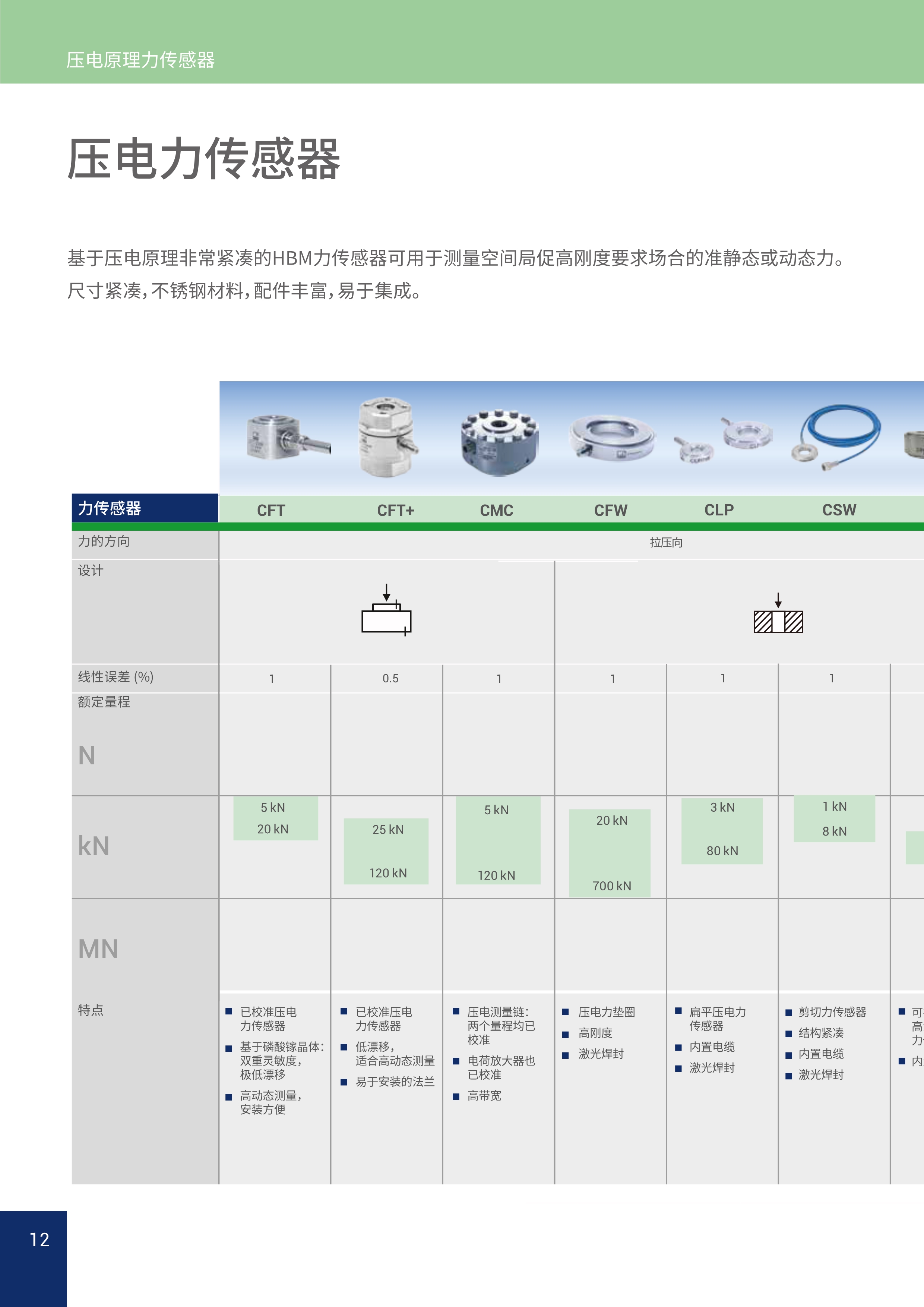Click the 5 kN value under CMC
Viewport: 924px width, 1307px height.
click(x=496, y=809)
